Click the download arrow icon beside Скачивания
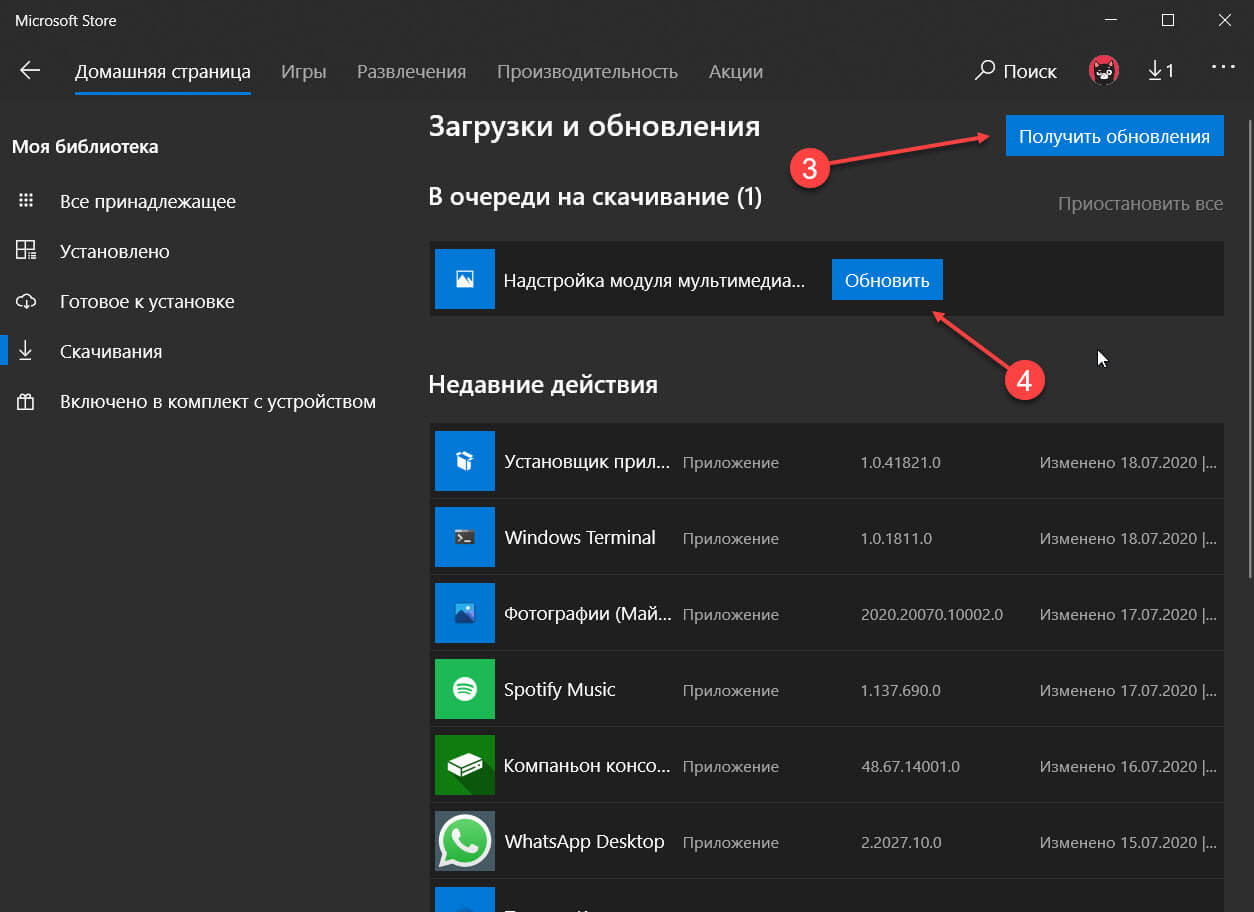 pos(26,351)
